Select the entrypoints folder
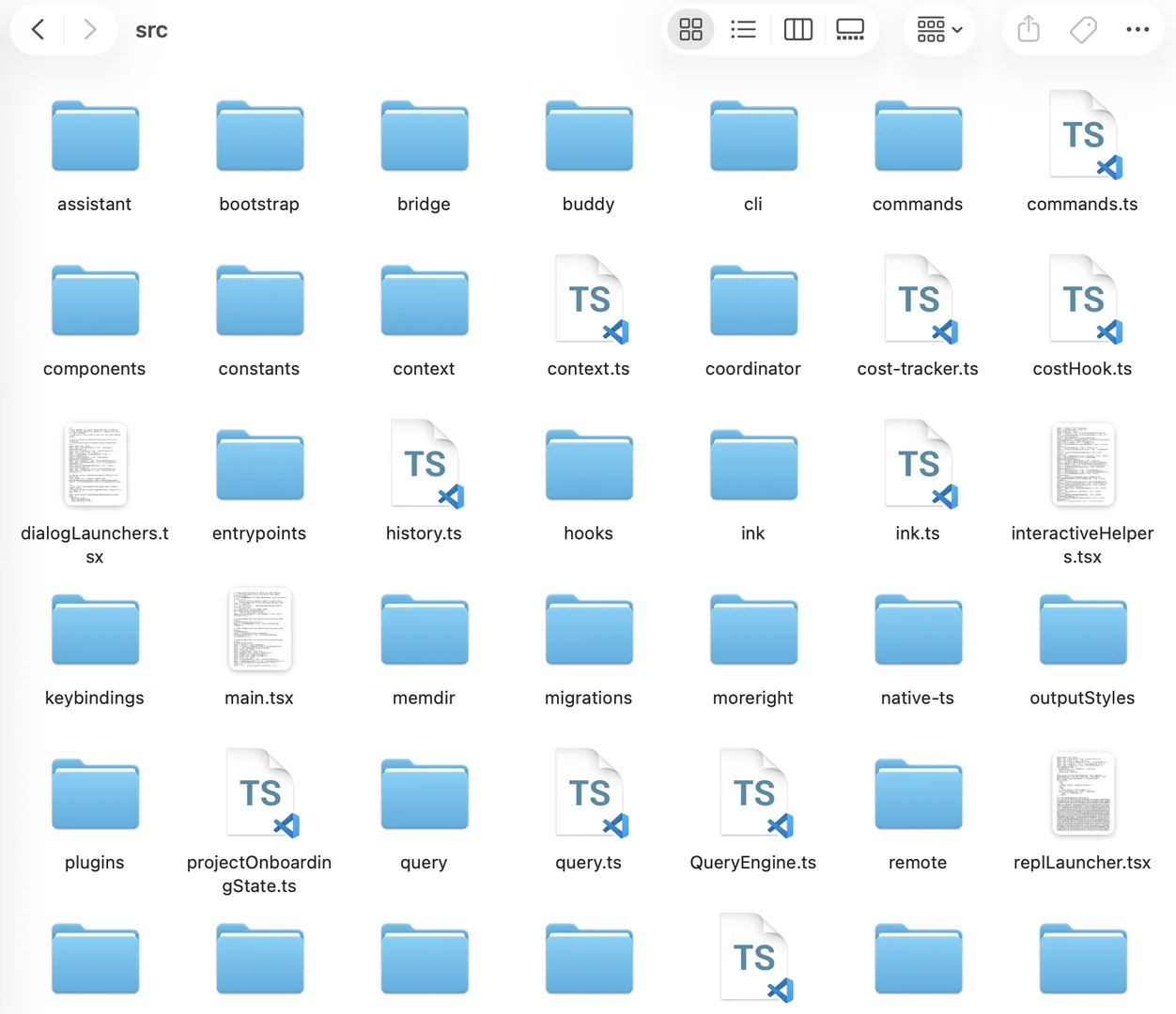 point(259,465)
